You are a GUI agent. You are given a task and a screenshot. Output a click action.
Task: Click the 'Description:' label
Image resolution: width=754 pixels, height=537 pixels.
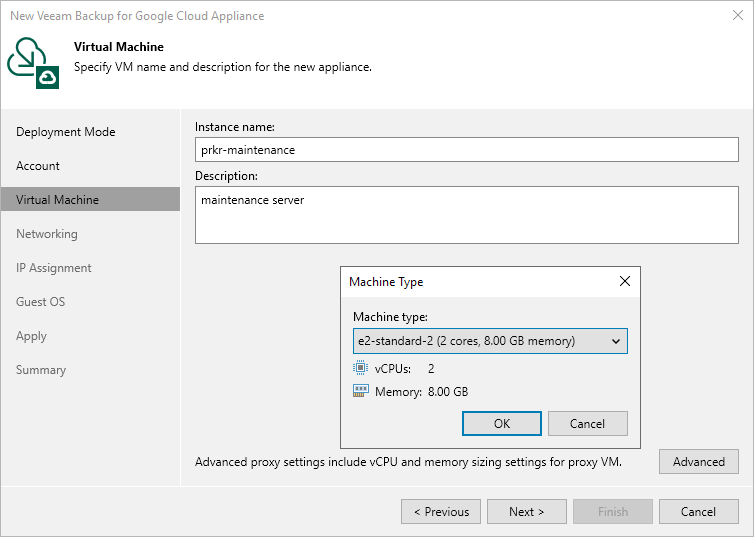(x=226, y=176)
